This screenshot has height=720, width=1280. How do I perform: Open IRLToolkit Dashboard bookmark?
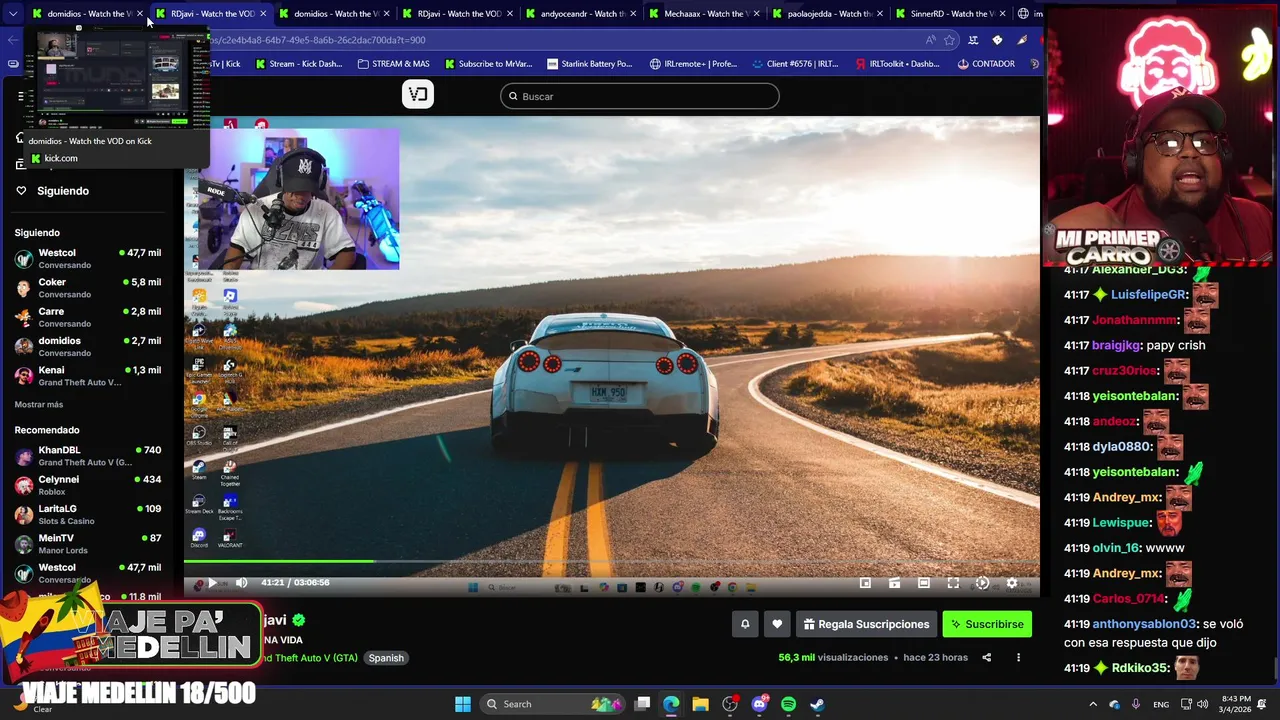coord(898,64)
